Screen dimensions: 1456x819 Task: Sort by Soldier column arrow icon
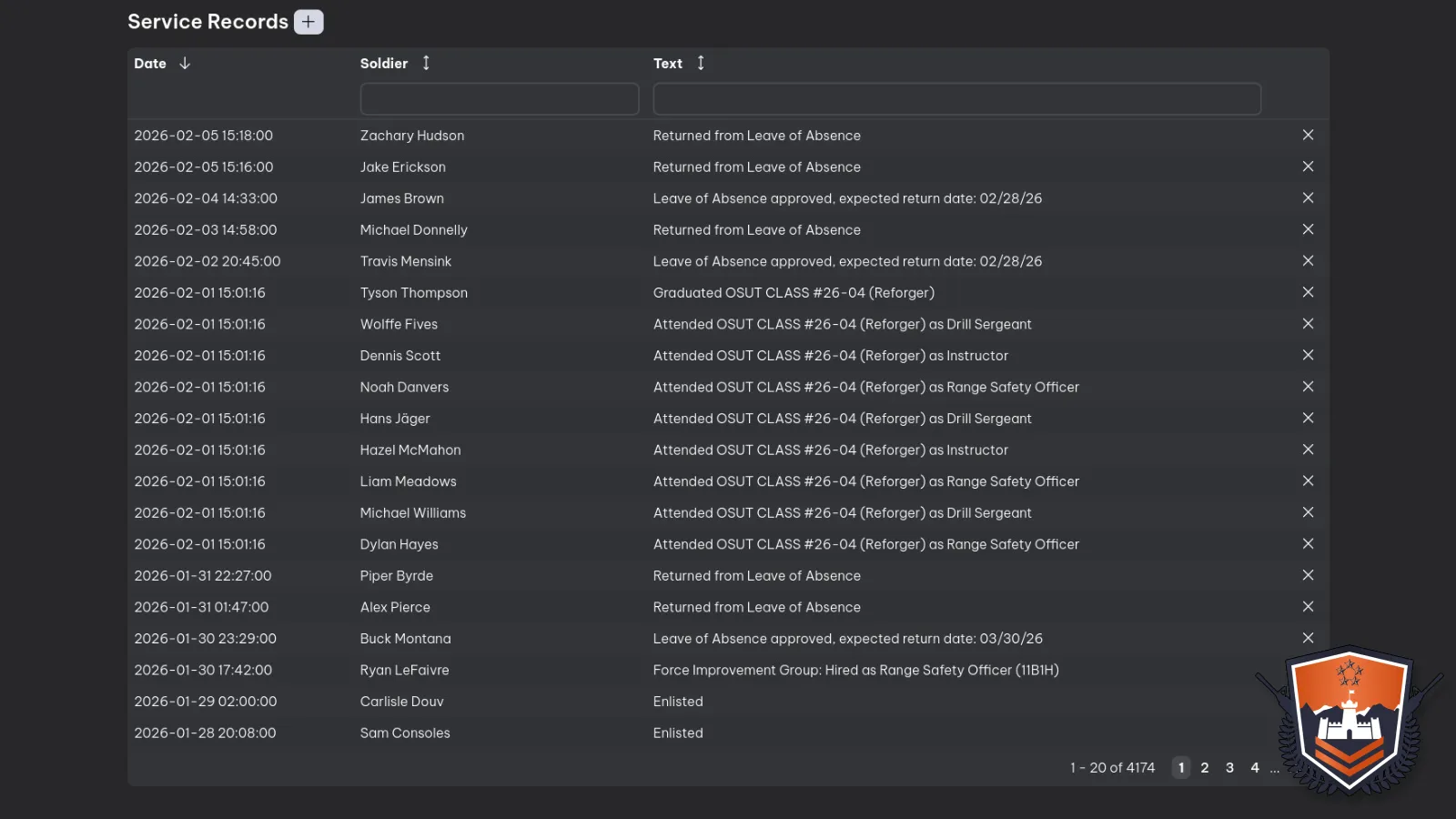tap(426, 63)
